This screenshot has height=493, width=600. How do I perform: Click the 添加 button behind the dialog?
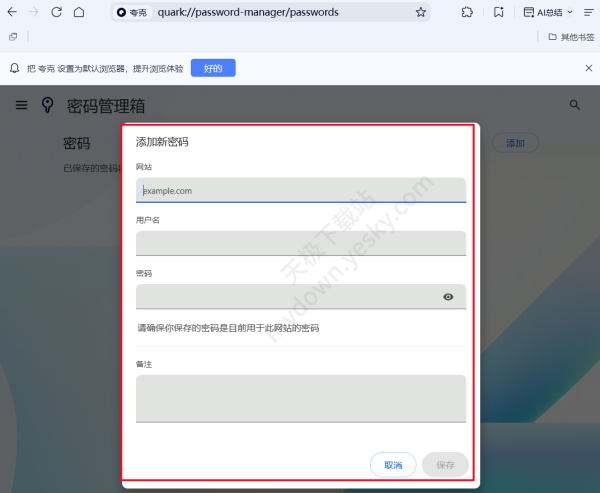(x=515, y=143)
